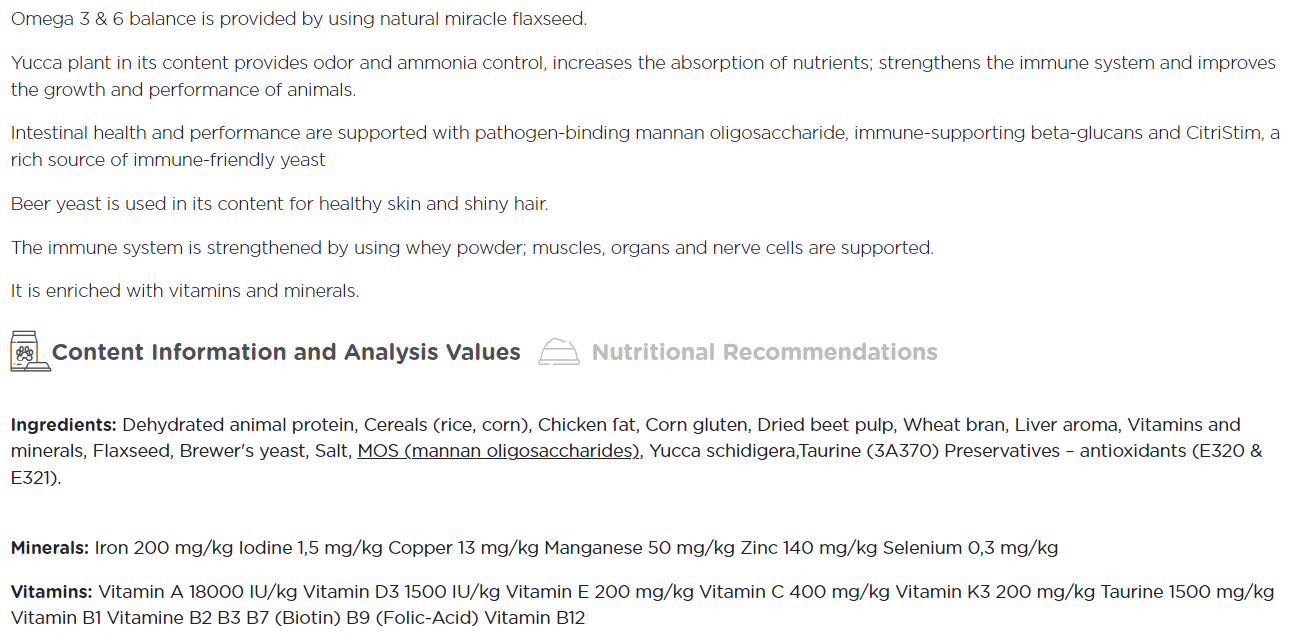Click the Yucca plant paragraph

tap(643, 76)
